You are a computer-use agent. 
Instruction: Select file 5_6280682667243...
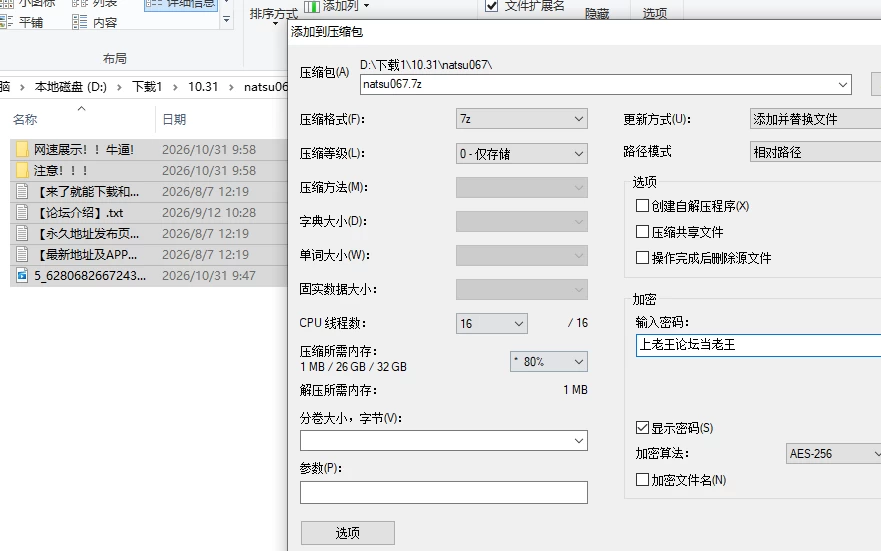[90, 275]
